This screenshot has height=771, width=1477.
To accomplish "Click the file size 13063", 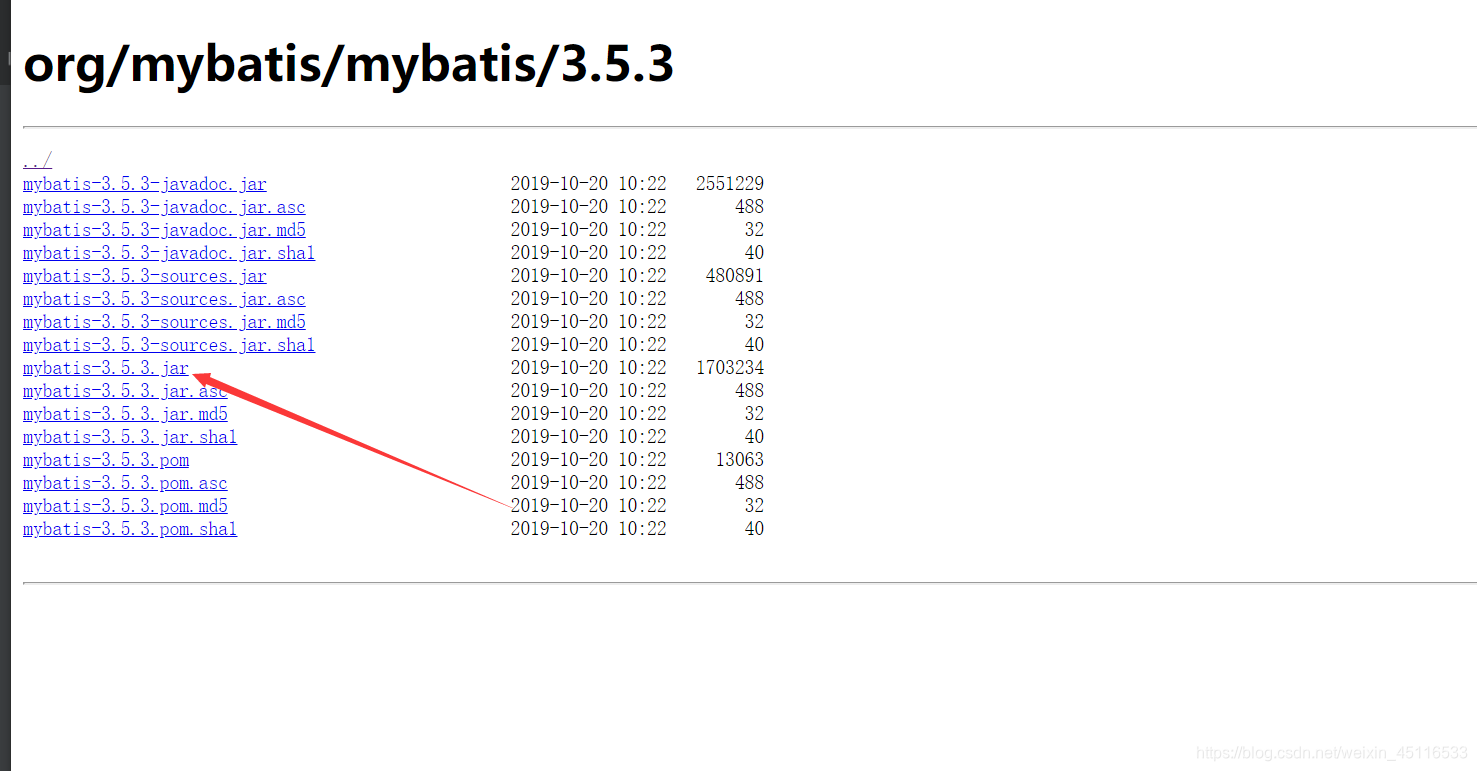I will pyautogui.click(x=740, y=460).
